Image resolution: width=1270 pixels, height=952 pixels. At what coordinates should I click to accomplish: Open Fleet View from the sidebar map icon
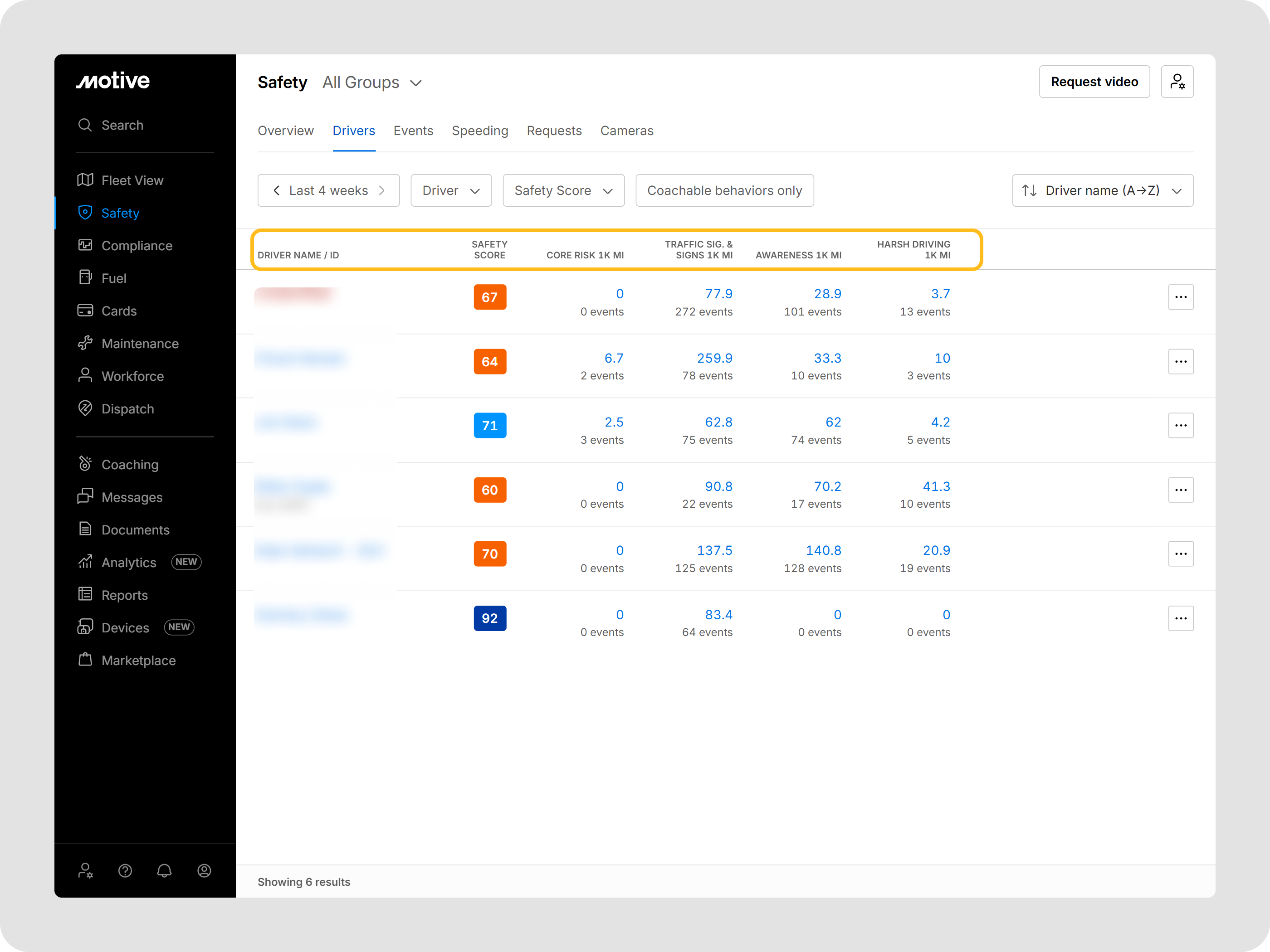(x=85, y=180)
